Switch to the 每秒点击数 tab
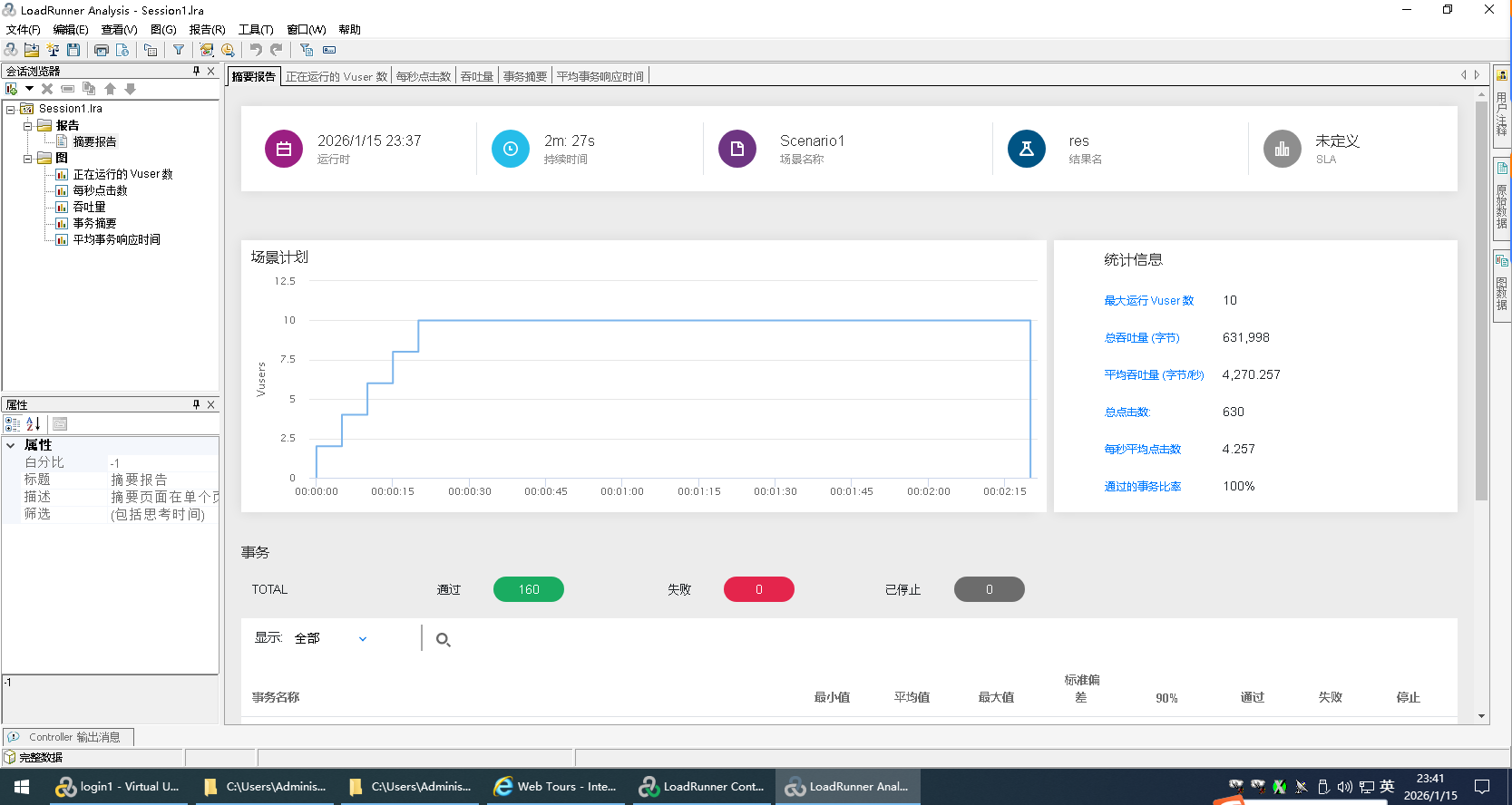The height and width of the screenshot is (805, 1512). pyautogui.click(x=424, y=76)
